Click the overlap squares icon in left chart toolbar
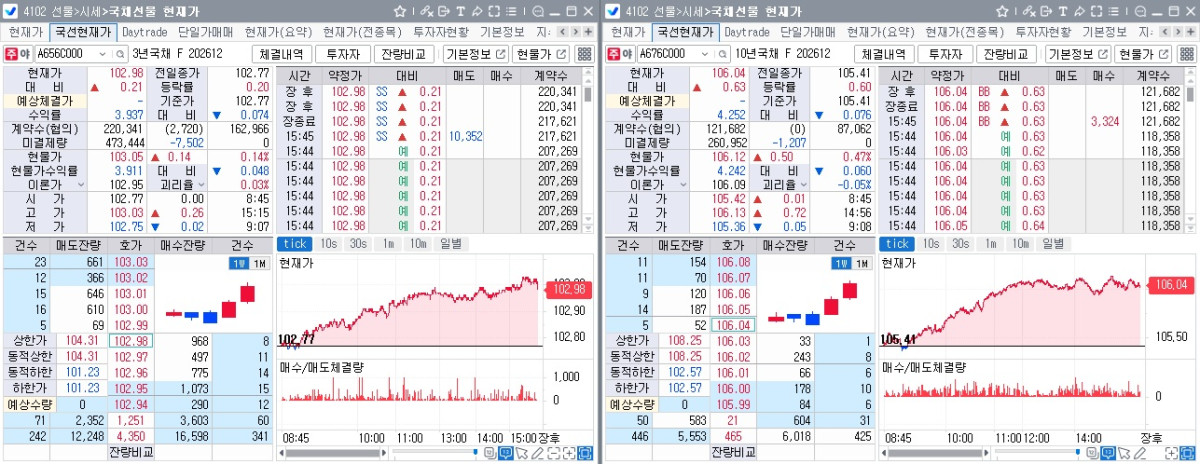The width and height of the screenshot is (1200, 464). (x=490, y=453)
